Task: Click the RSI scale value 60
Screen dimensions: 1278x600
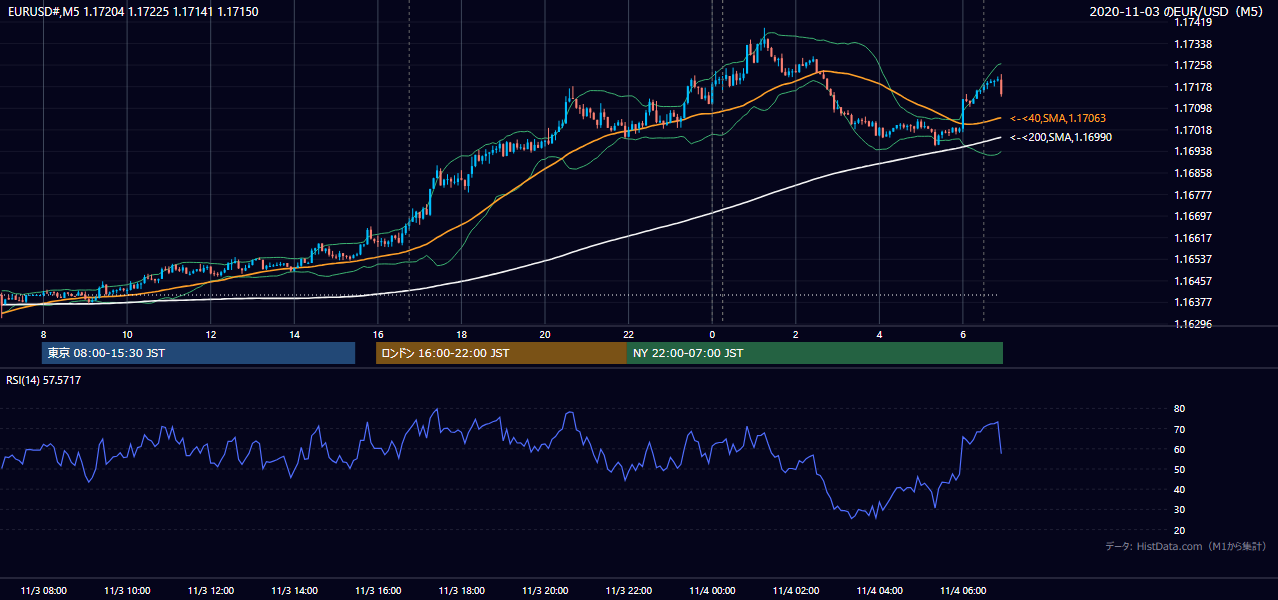Action: click(1180, 449)
